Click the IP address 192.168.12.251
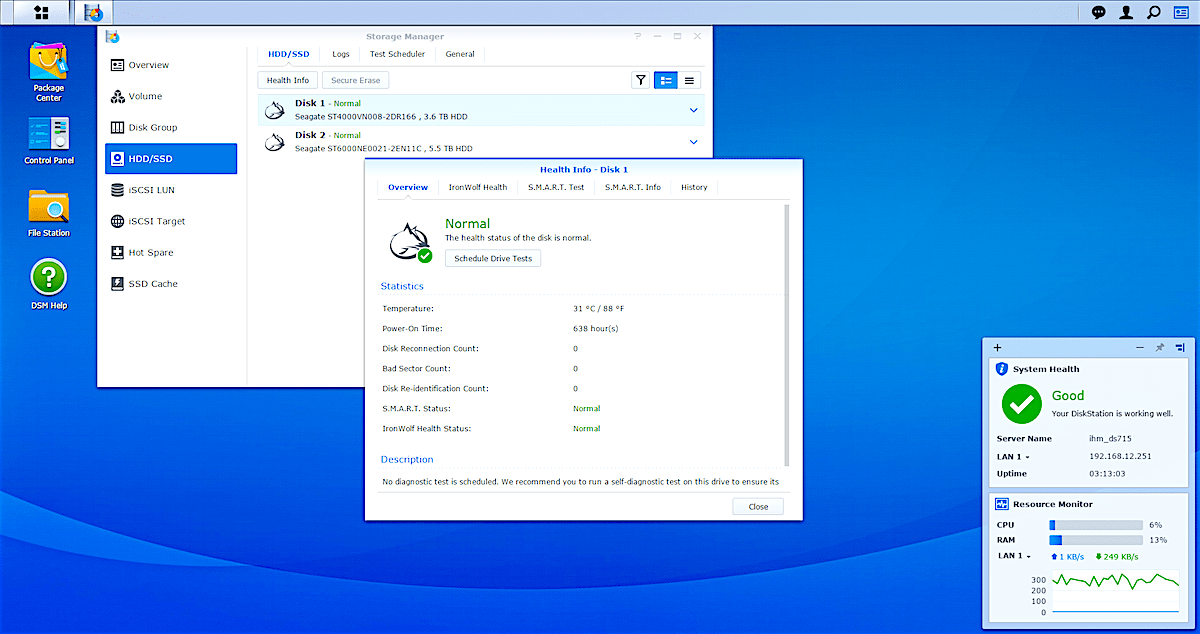Viewport: 1200px width, 634px height. [x=1120, y=456]
